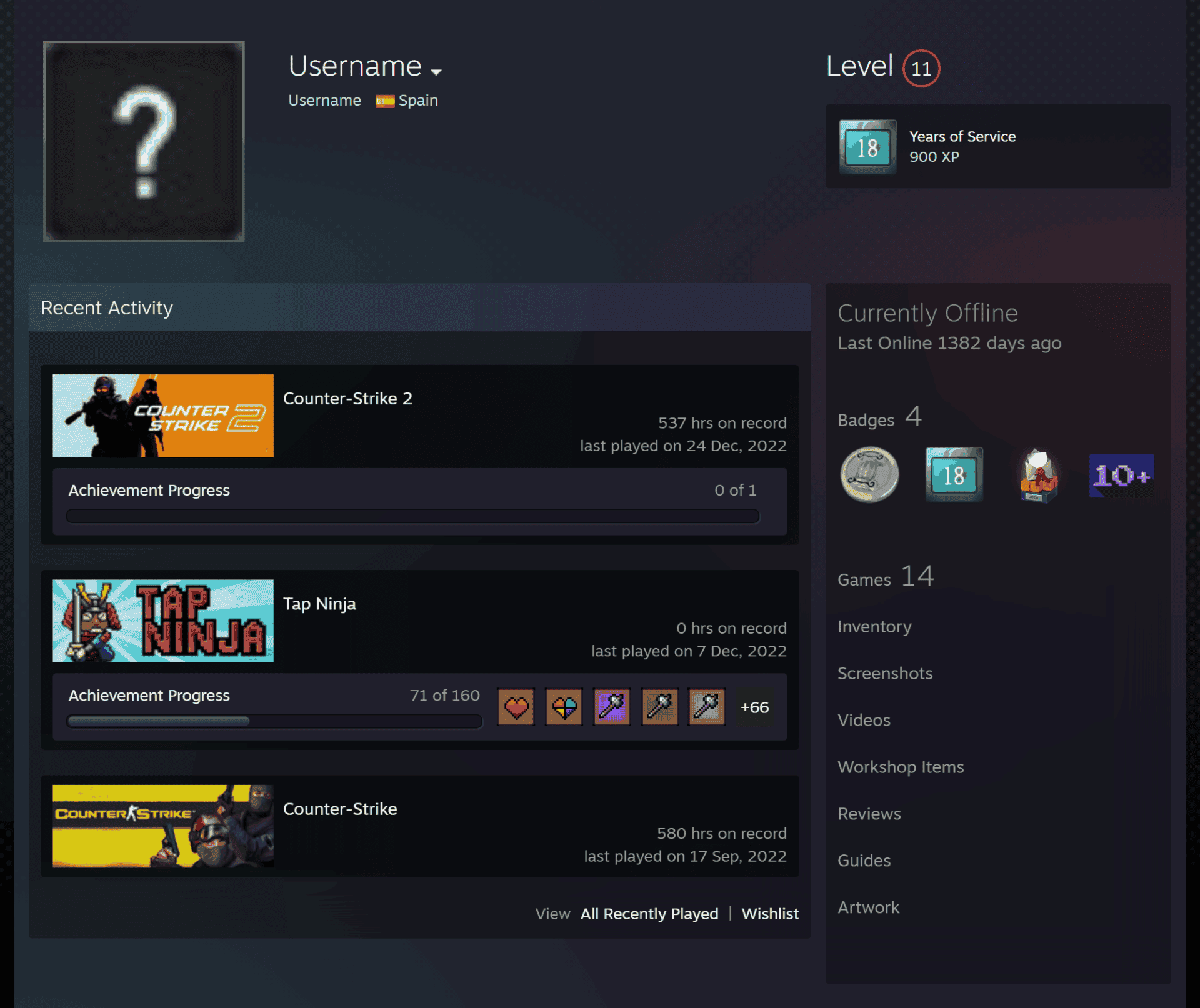
Task: Open the 10+ game collector badge
Action: coord(1122,476)
